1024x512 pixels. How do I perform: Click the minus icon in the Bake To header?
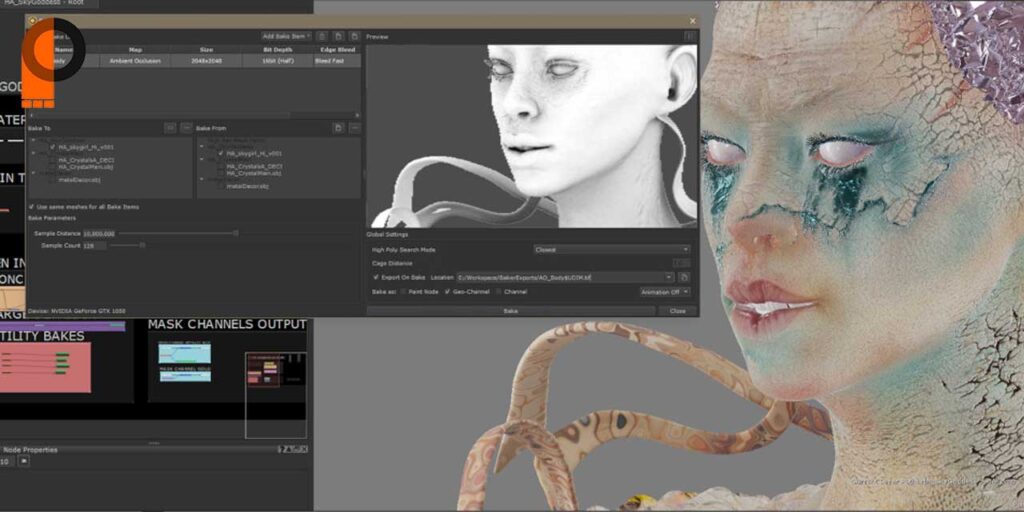(x=186, y=128)
